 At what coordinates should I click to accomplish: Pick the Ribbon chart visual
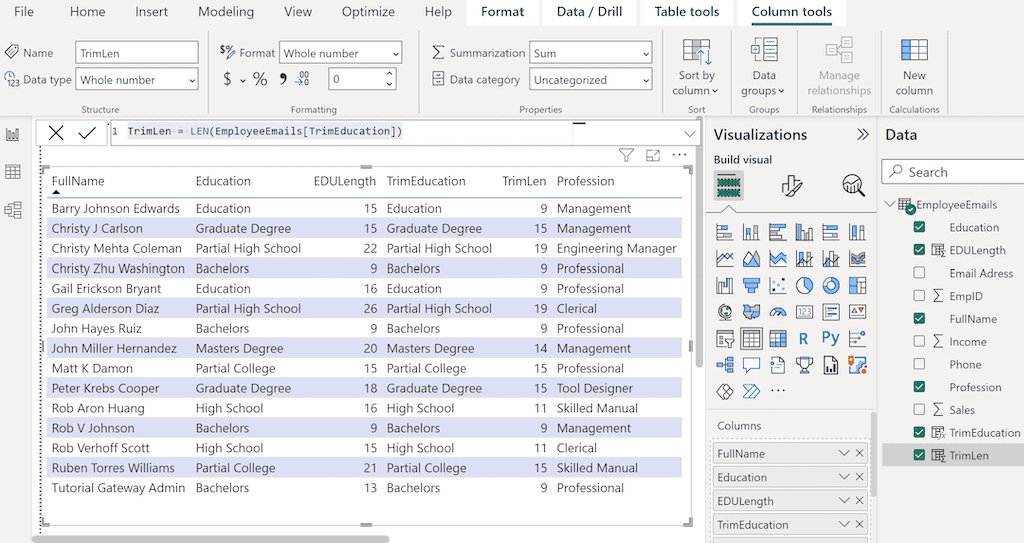click(857, 259)
